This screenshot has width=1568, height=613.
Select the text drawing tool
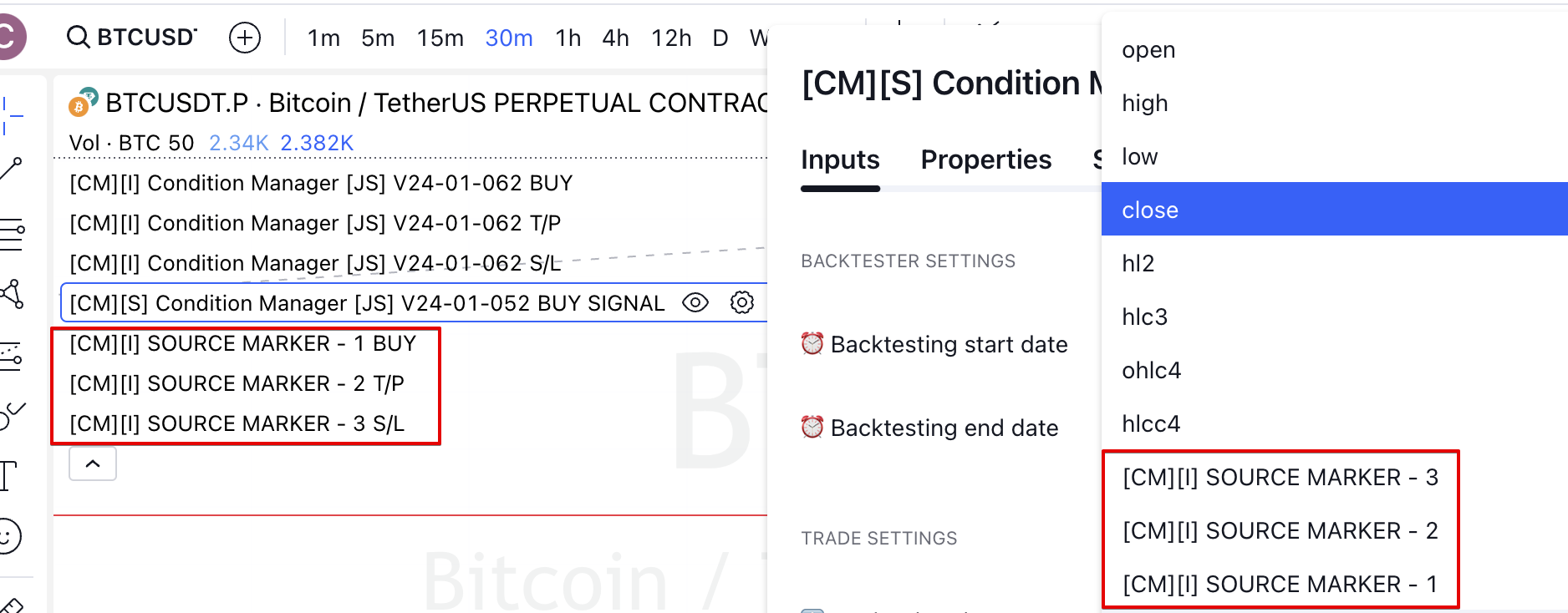coord(8,476)
